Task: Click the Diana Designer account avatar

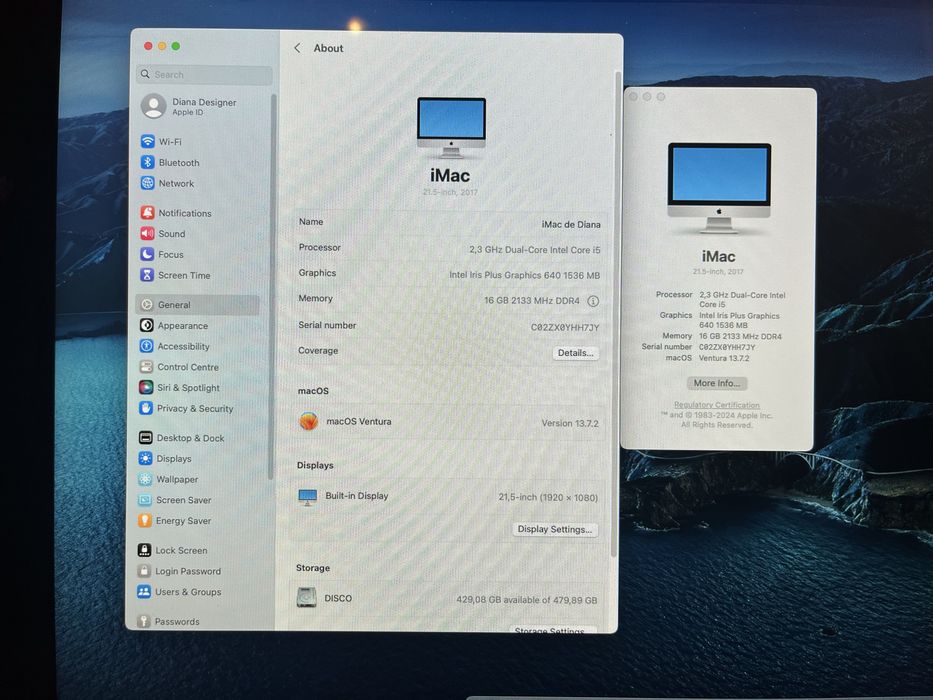Action: [x=154, y=106]
